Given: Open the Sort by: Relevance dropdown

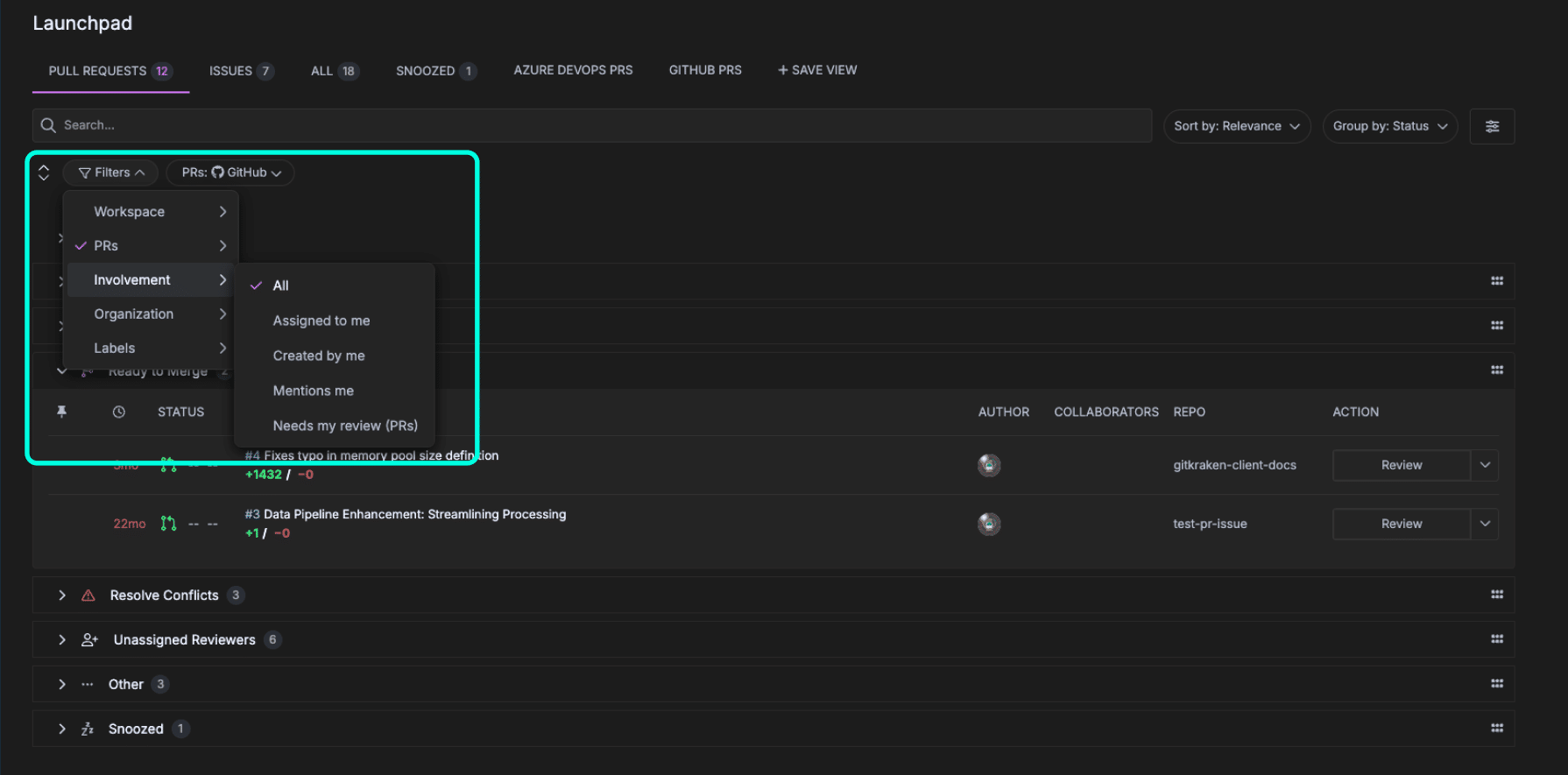Looking at the screenshot, I should tap(1237, 126).
